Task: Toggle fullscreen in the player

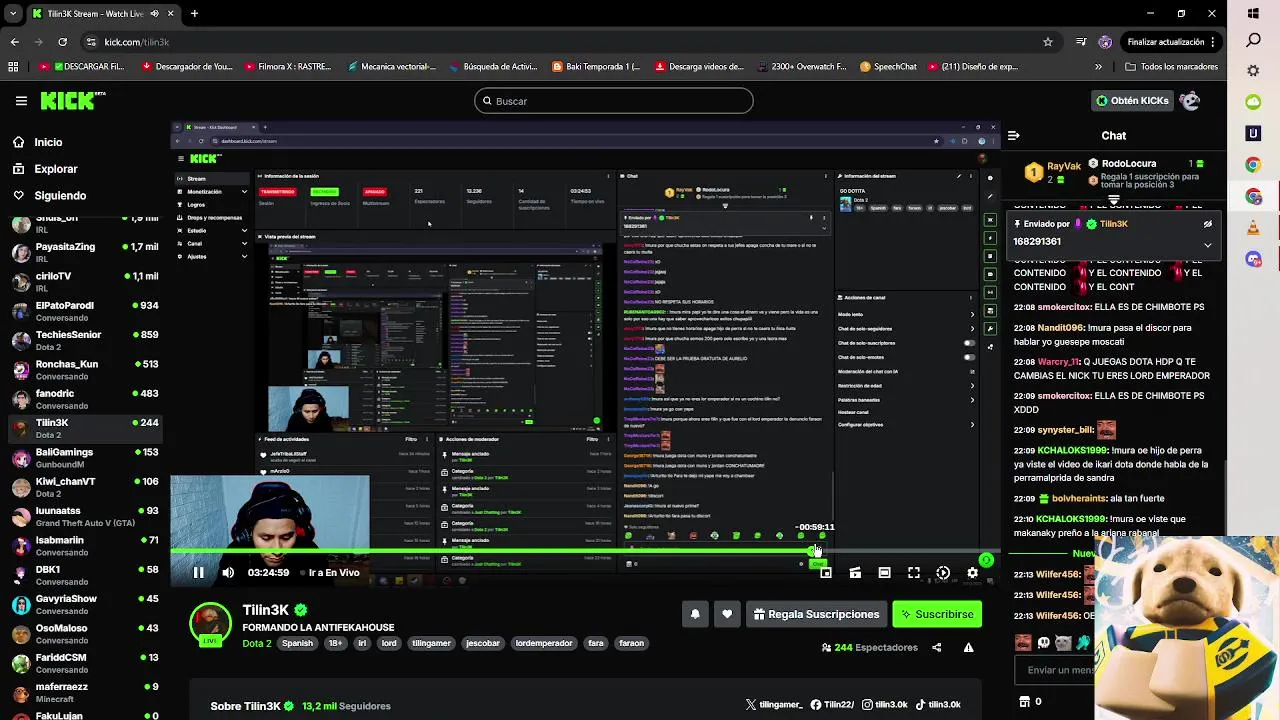Action: (x=913, y=573)
